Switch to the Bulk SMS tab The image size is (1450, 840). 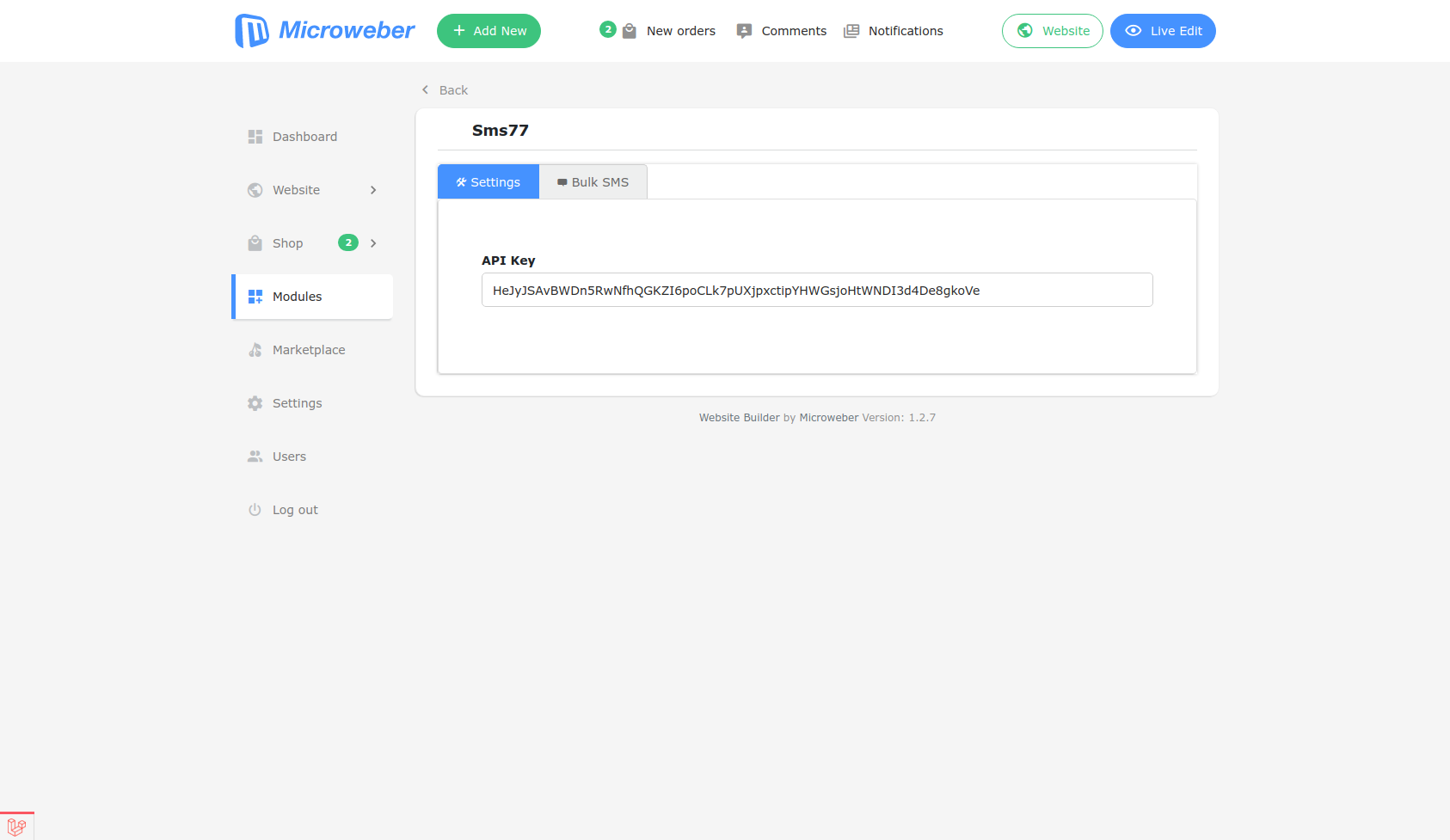point(593,182)
